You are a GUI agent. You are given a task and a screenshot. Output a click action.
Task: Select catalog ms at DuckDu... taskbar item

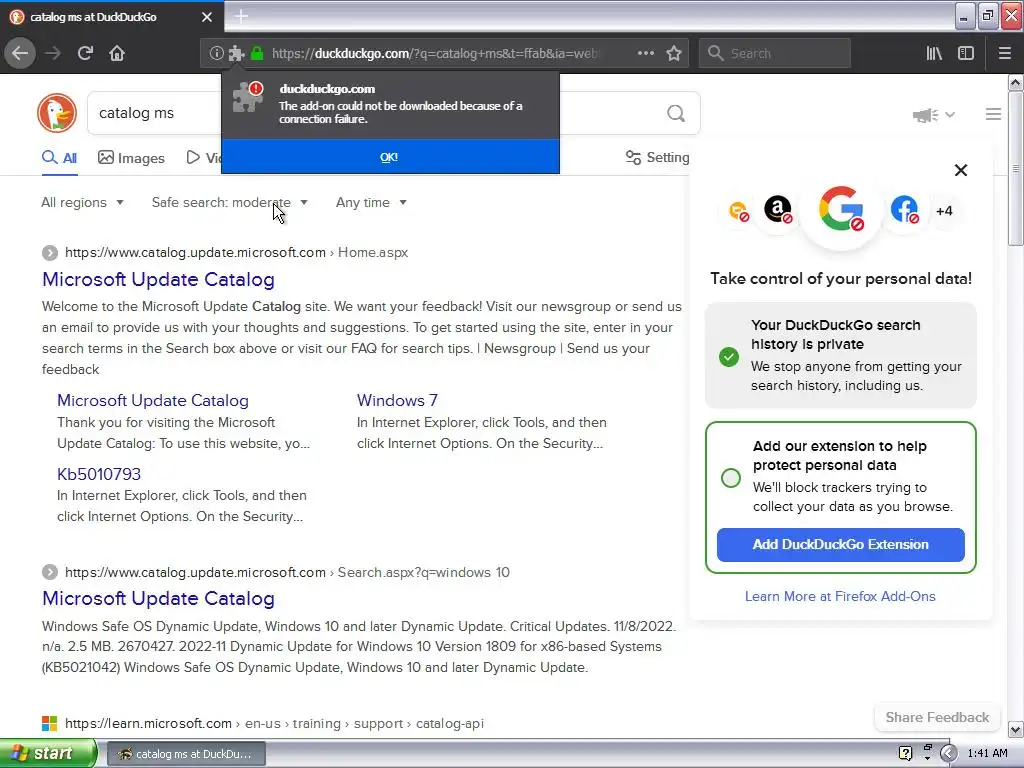click(185, 754)
